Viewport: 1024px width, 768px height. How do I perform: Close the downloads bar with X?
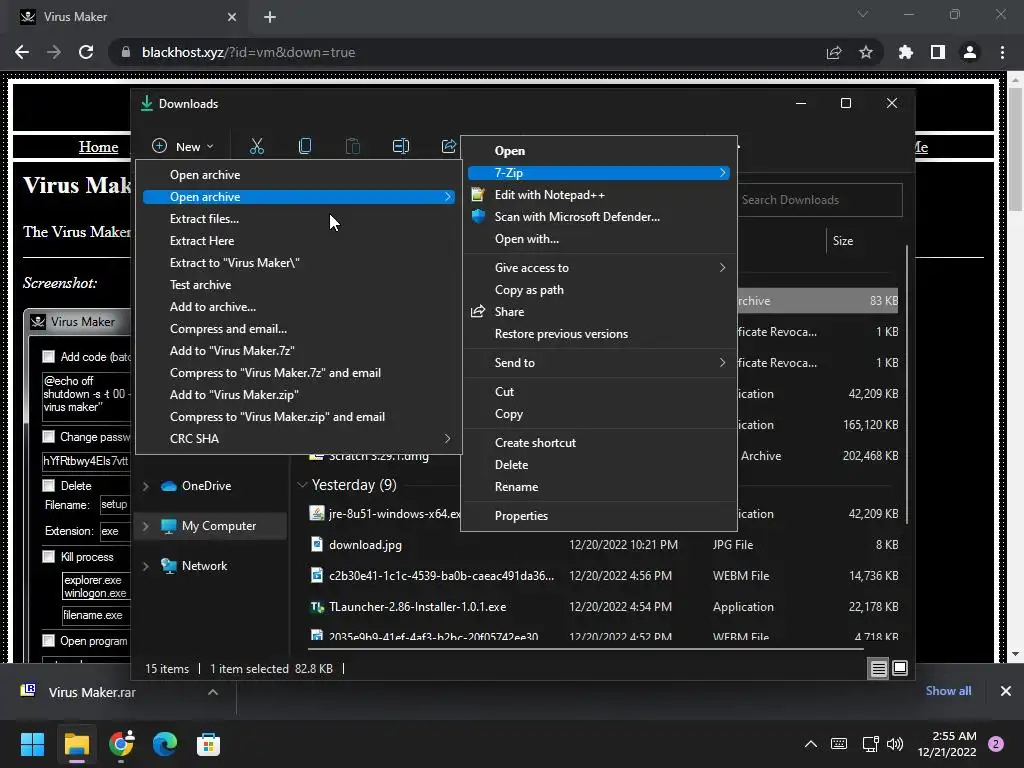pyautogui.click(x=1006, y=691)
